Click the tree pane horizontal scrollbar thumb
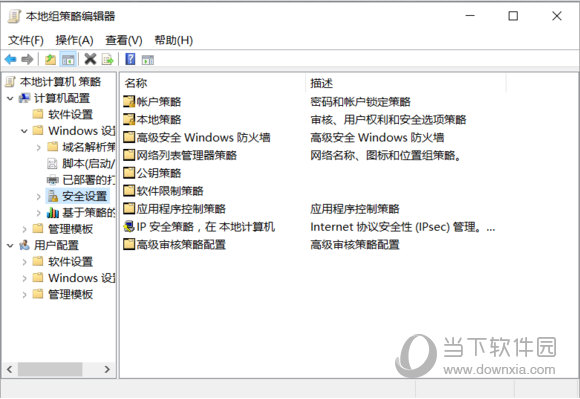Image resolution: width=580 pixels, height=399 pixels. coord(50,369)
